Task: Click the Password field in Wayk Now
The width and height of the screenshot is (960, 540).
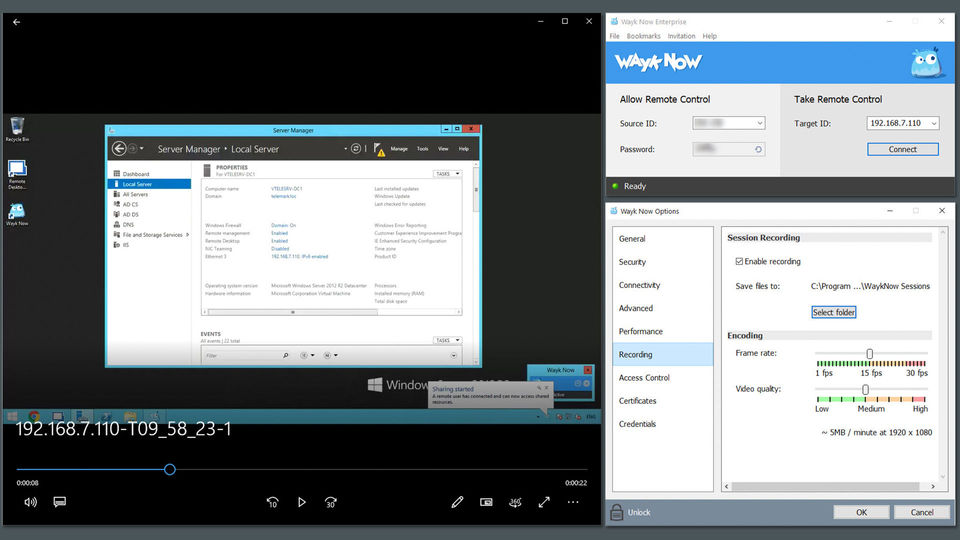Action: click(x=729, y=149)
